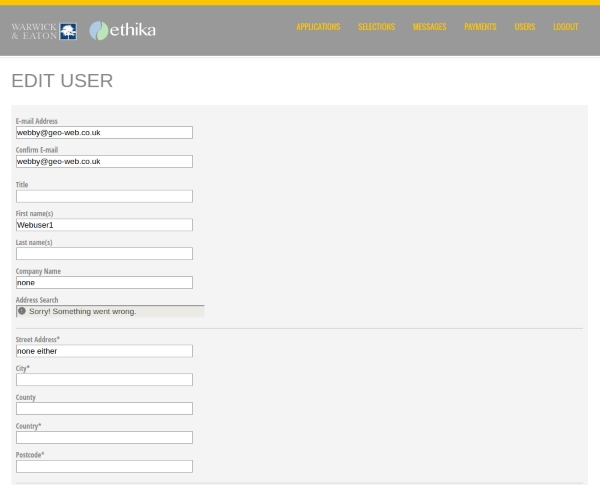The height and width of the screenshot is (485, 600).
Task: Click the Company Name field
Action: pyautogui.click(x=104, y=283)
